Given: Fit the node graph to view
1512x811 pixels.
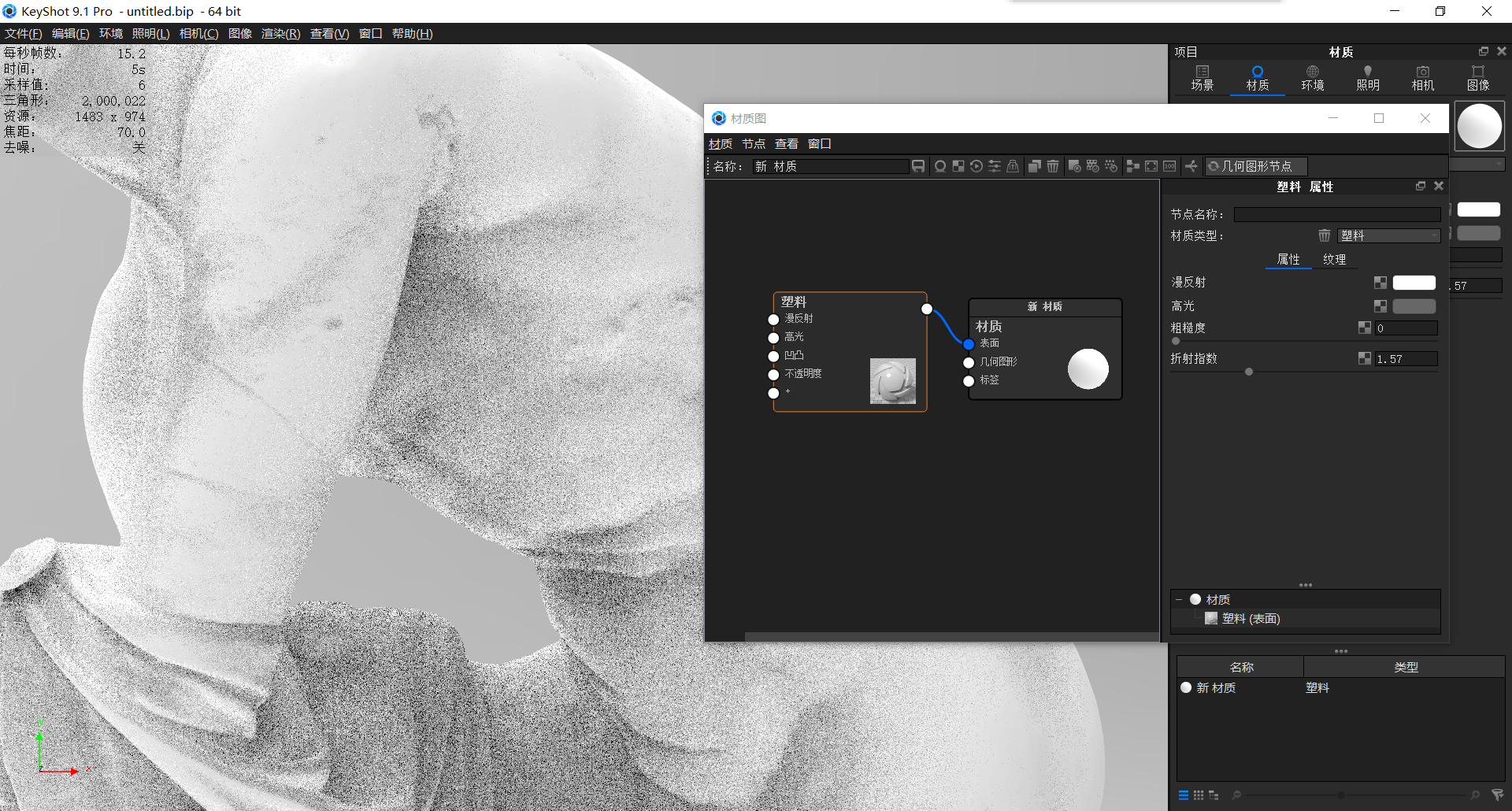Looking at the screenshot, I should coord(1151,166).
